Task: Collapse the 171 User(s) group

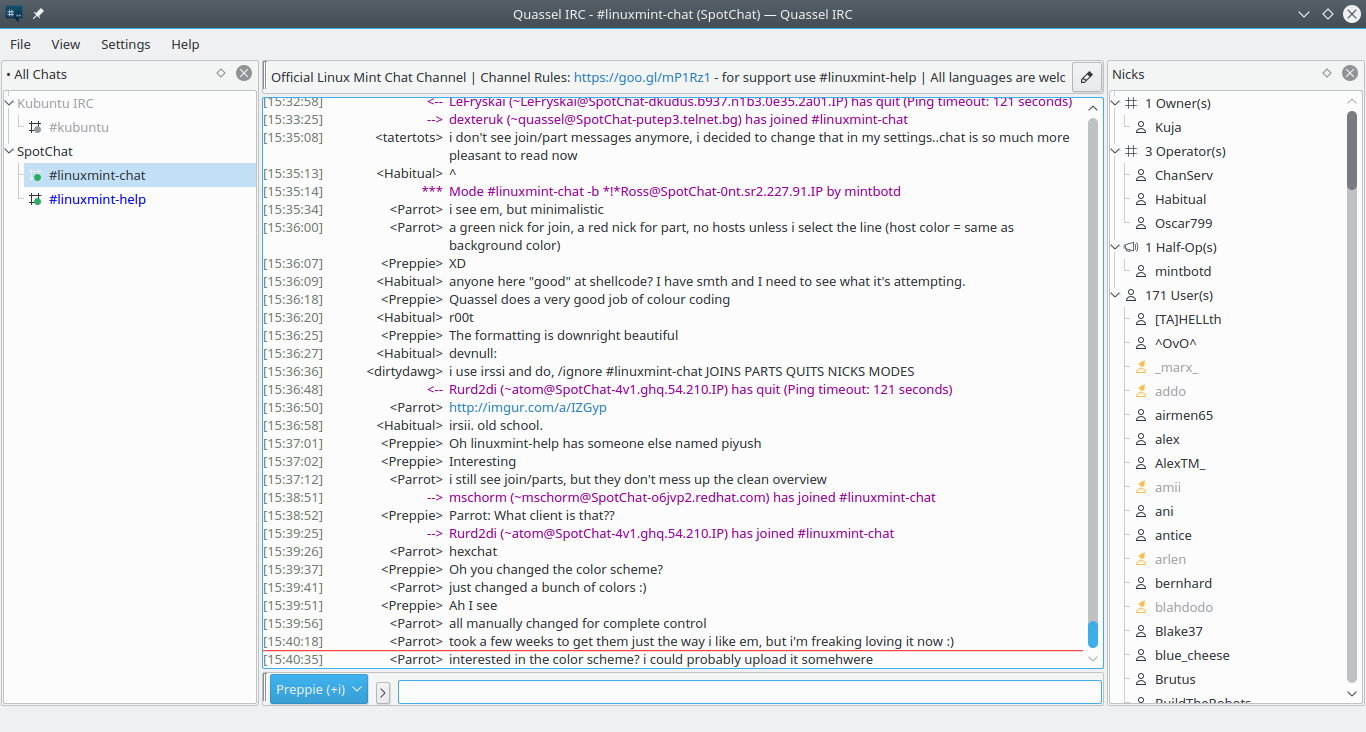Action: [1116, 295]
